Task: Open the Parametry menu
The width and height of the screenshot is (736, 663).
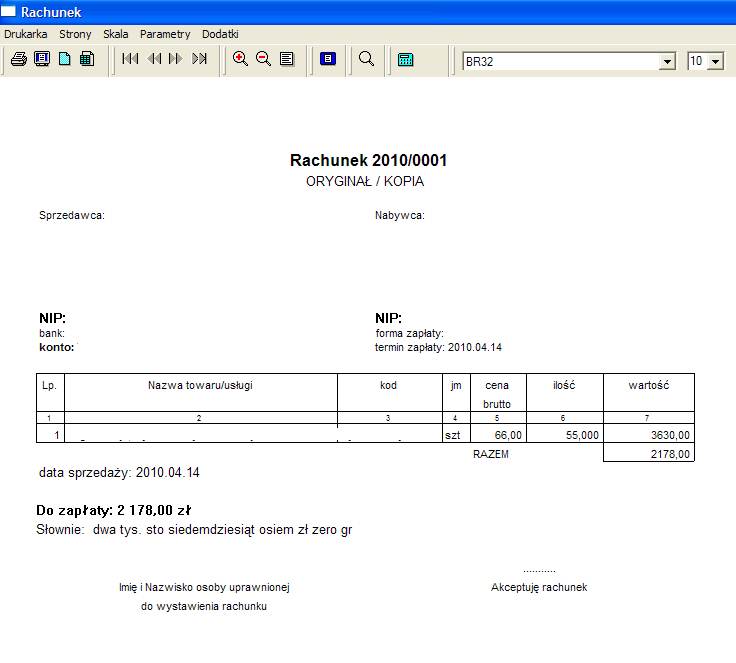Action: [165, 34]
